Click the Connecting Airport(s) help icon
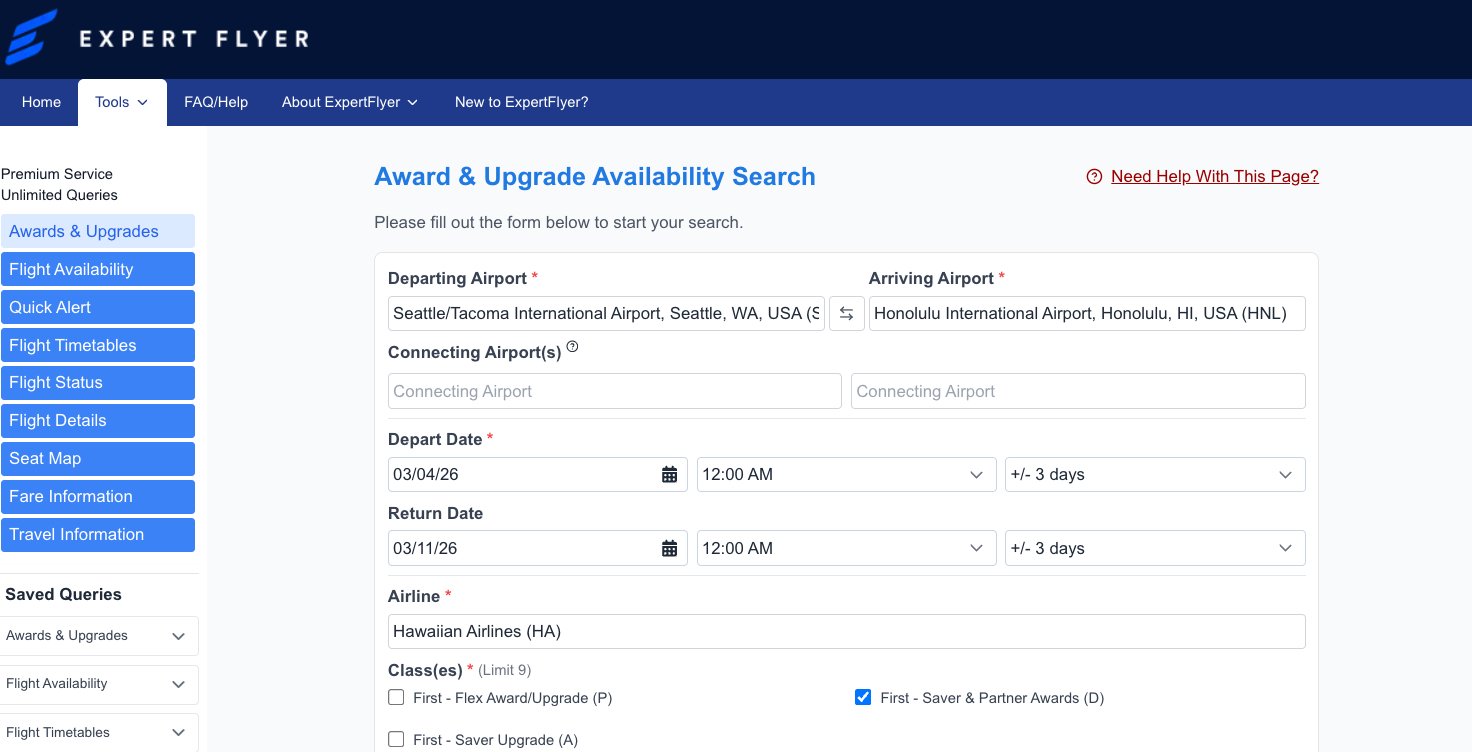 [572, 346]
